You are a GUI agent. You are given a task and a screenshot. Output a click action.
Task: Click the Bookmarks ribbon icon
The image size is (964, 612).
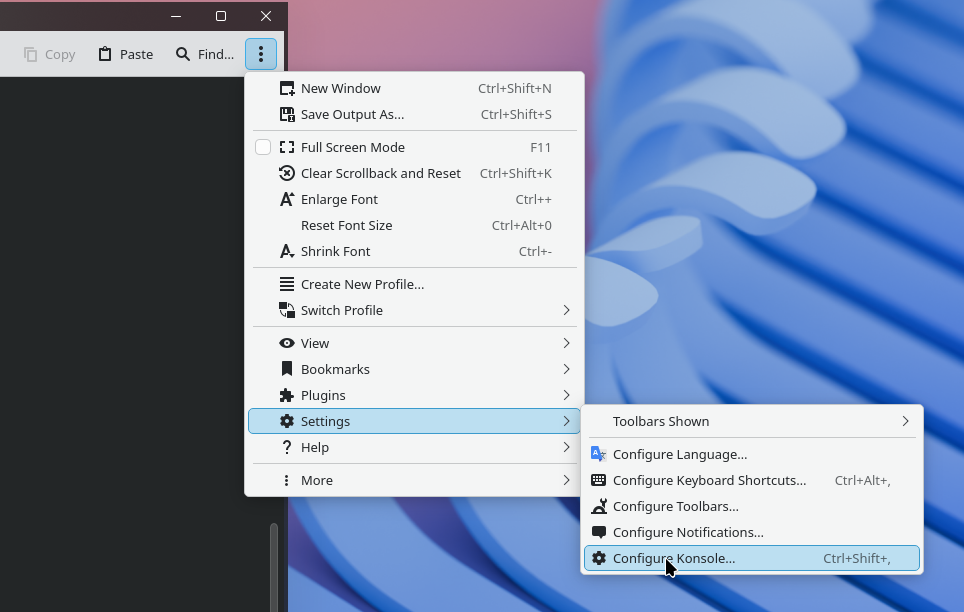(x=286, y=369)
